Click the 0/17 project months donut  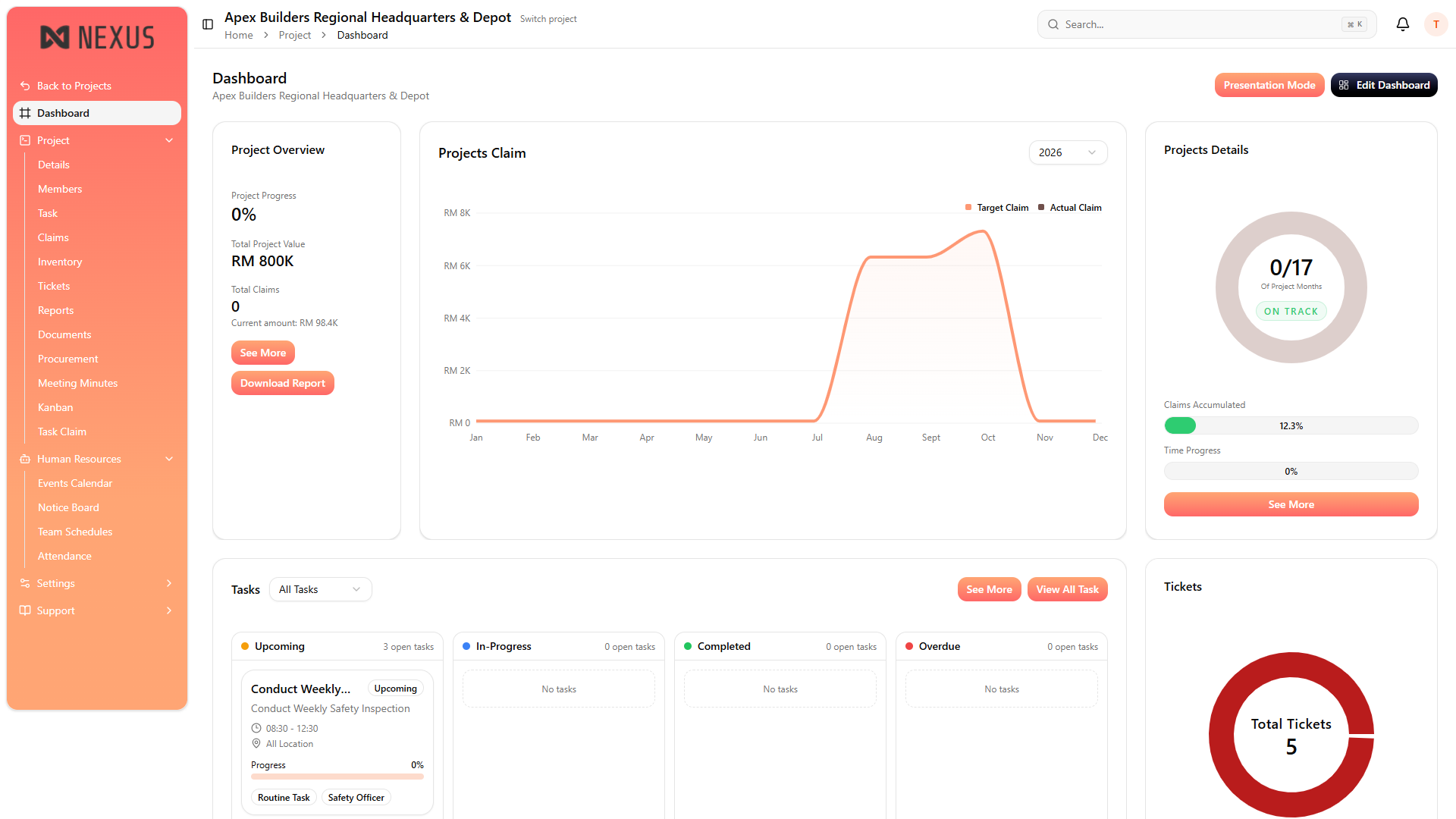coord(1291,287)
